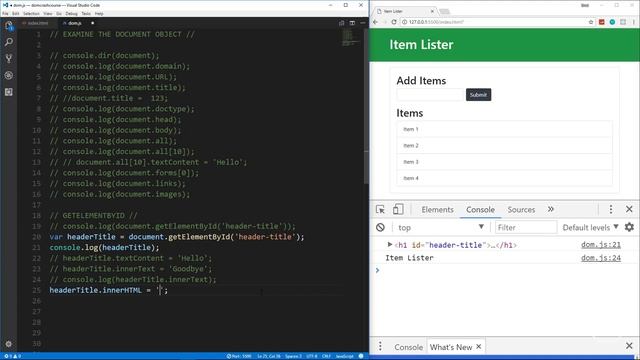Click the red extension icon in Chrome
This screenshot has width=640, height=360.
click(601, 22)
